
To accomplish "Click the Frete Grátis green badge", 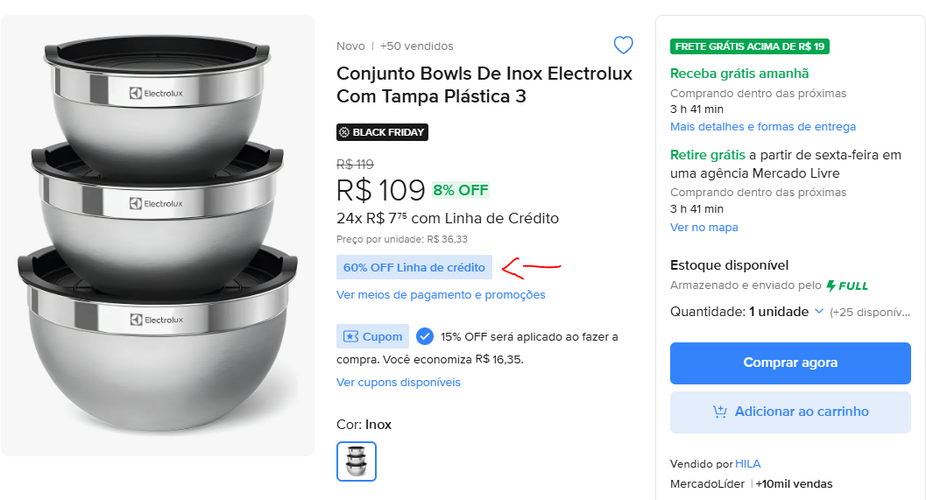I will pyautogui.click(x=749, y=46).
